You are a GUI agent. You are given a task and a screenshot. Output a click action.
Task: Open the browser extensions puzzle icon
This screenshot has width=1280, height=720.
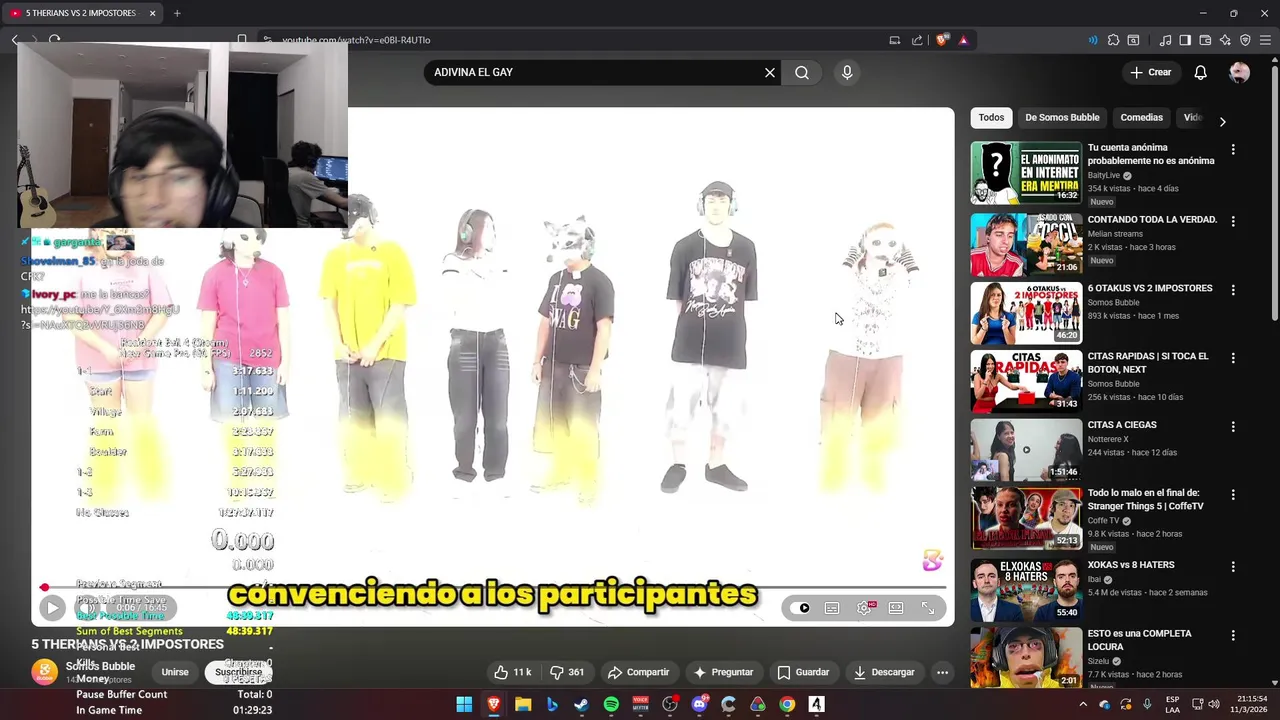coord(1113,40)
